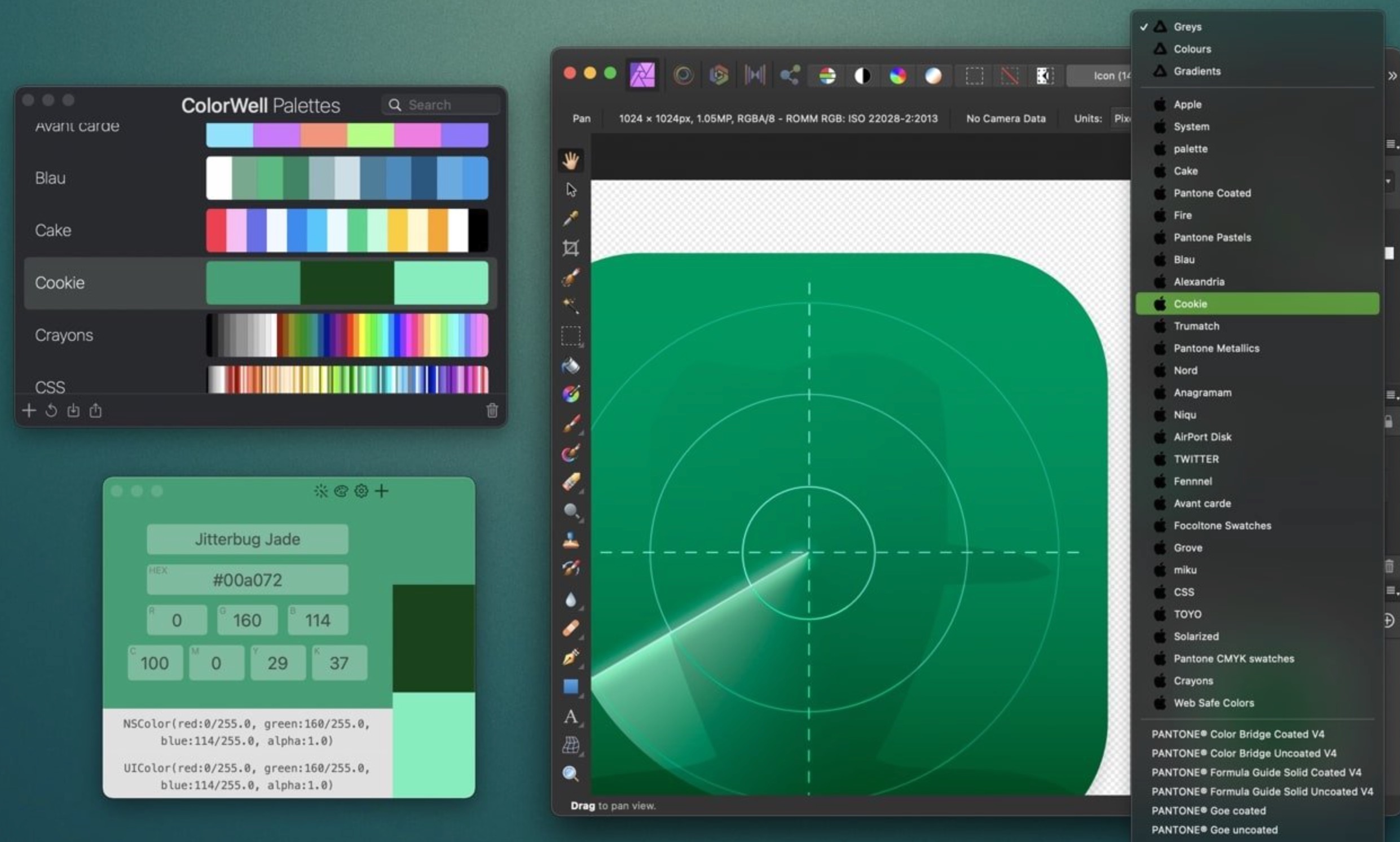Select the Crayons palette row in ColorWell
The height and width of the screenshot is (842, 1400).
(x=260, y=335)
